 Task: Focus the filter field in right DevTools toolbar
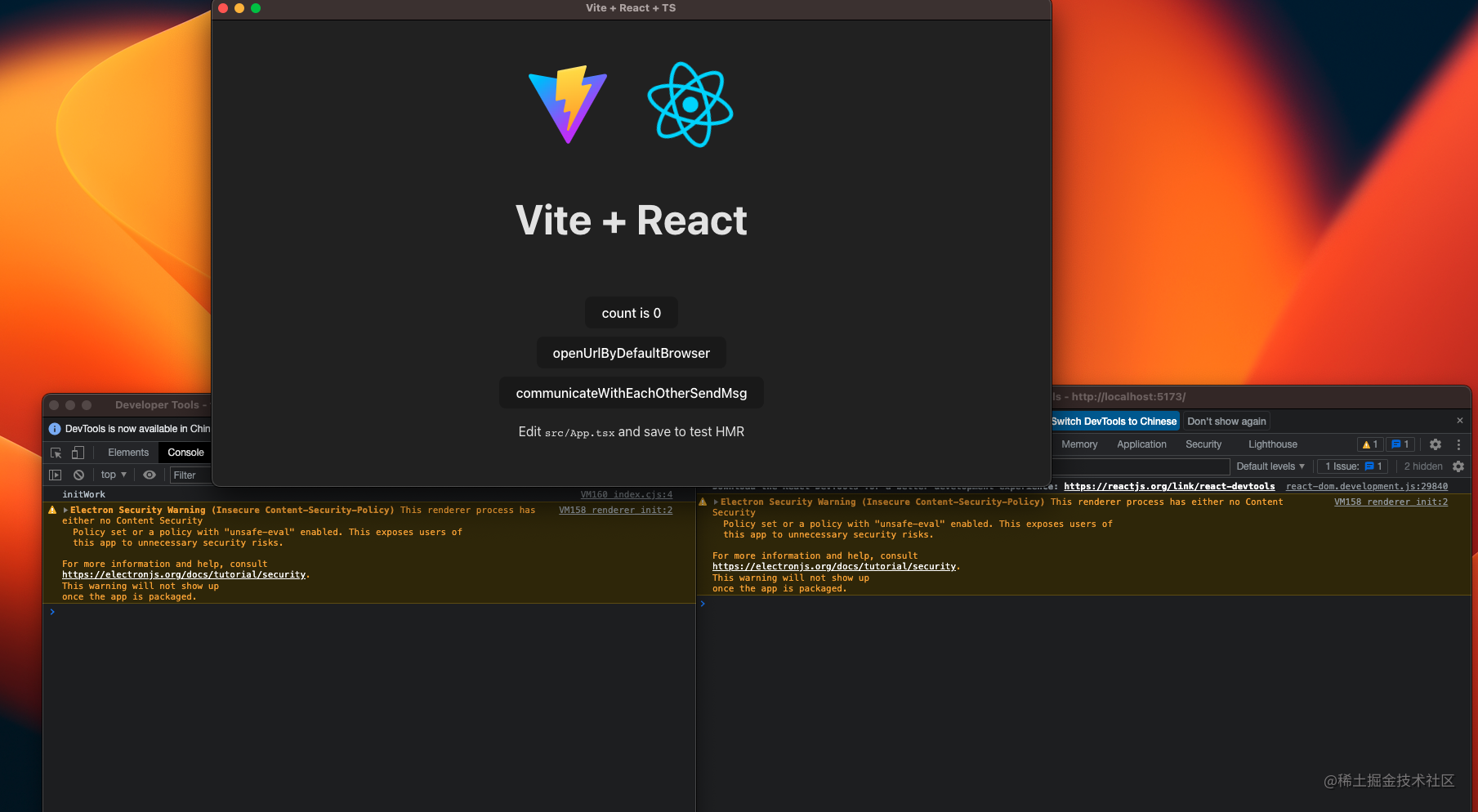(x=1141, y=466)
